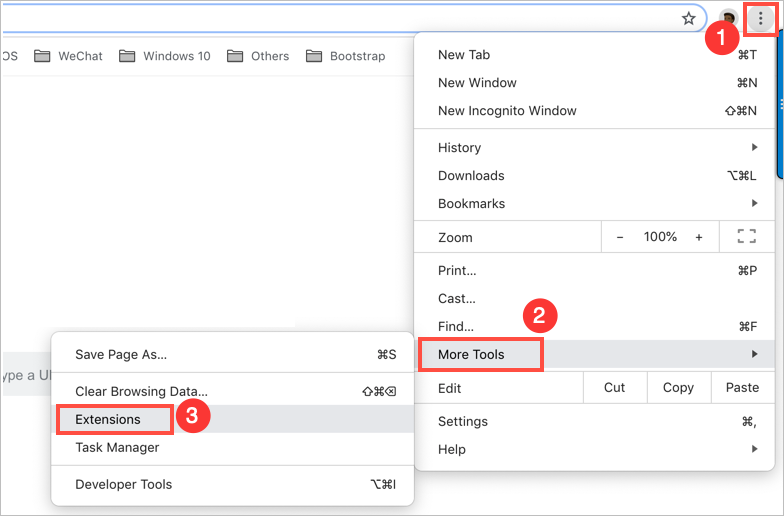Screen dimensions: 784x516
Task: Increase zoom with the plus button
Action: click(x=699, y=237)
